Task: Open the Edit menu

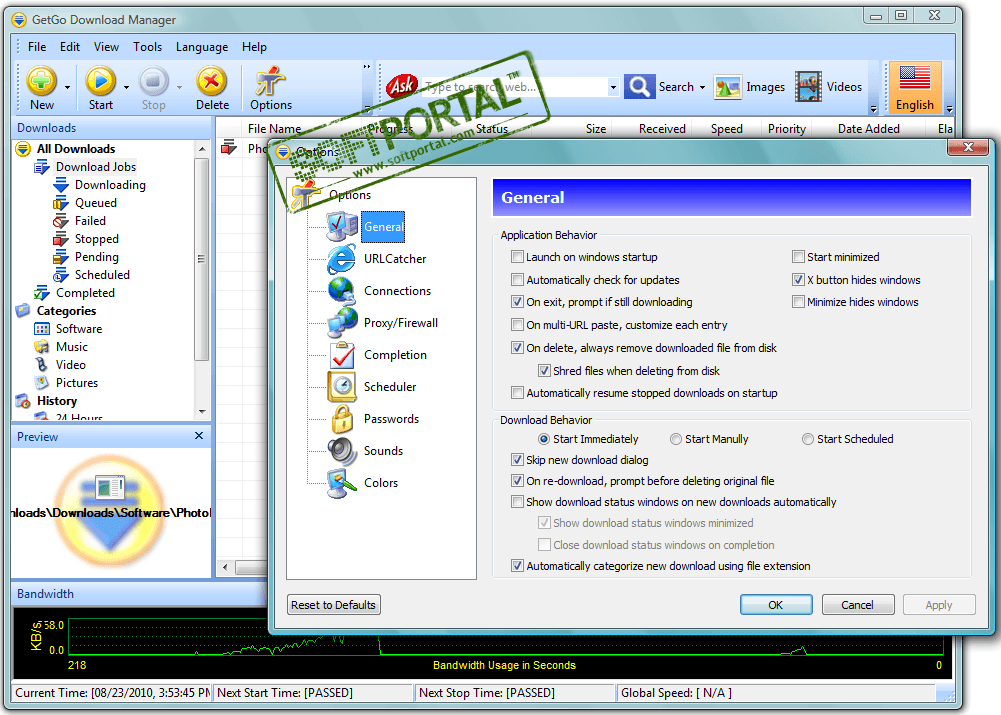Action: click(x=70, y=47)
